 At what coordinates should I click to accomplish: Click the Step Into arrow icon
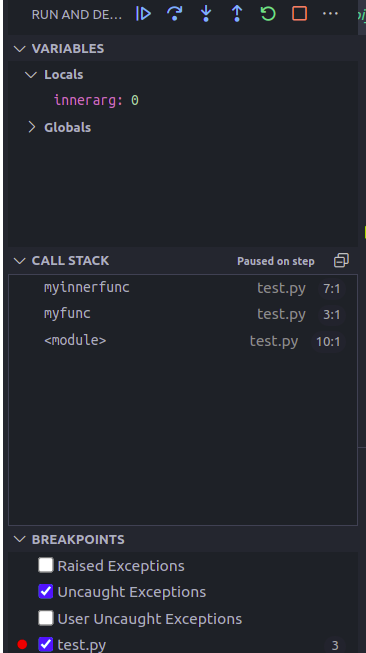(206, 14)
